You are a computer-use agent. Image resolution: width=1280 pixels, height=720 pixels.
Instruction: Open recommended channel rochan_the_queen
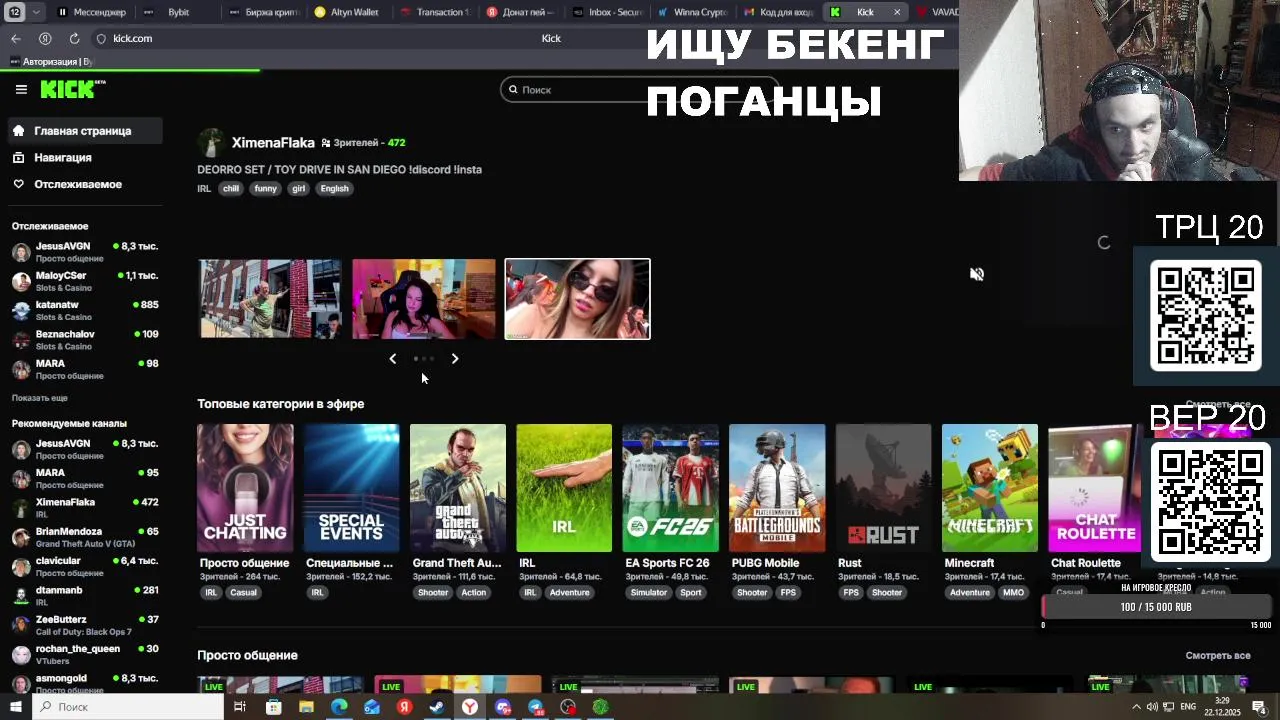(85, 654)
